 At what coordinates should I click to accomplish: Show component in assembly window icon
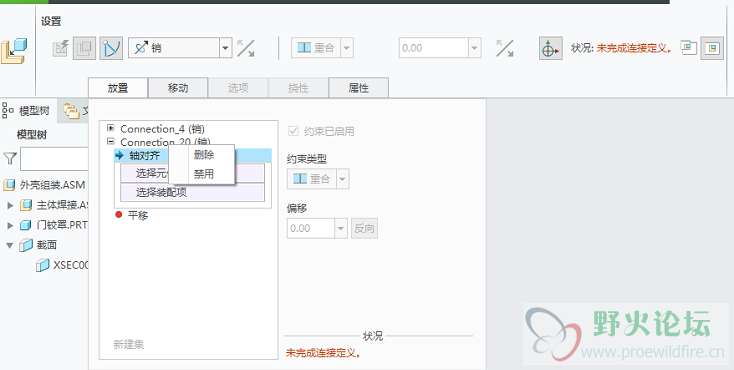coord(712,48)
